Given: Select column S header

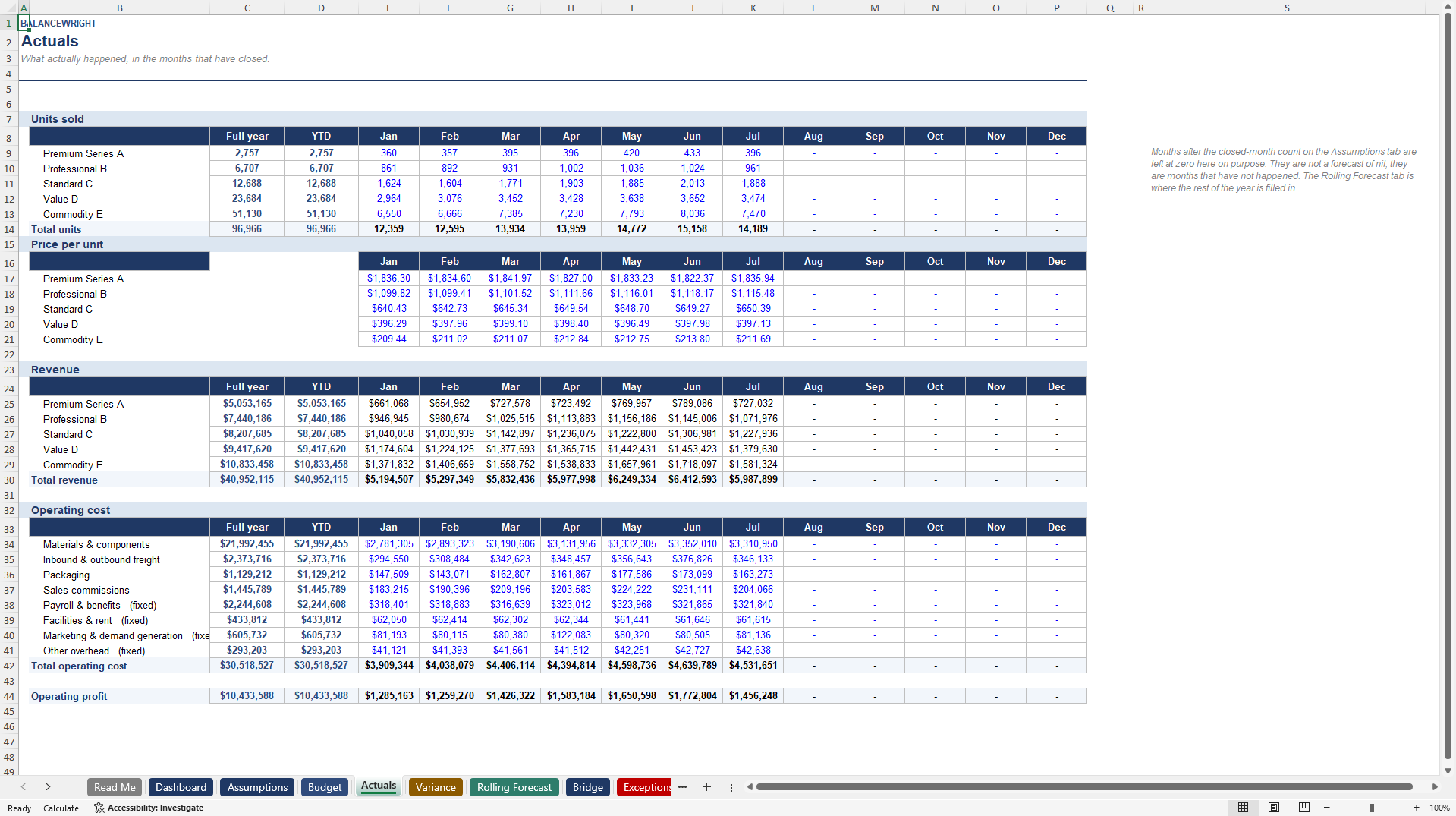Looking at the screenshot, I should click(x=1287, y=8).
